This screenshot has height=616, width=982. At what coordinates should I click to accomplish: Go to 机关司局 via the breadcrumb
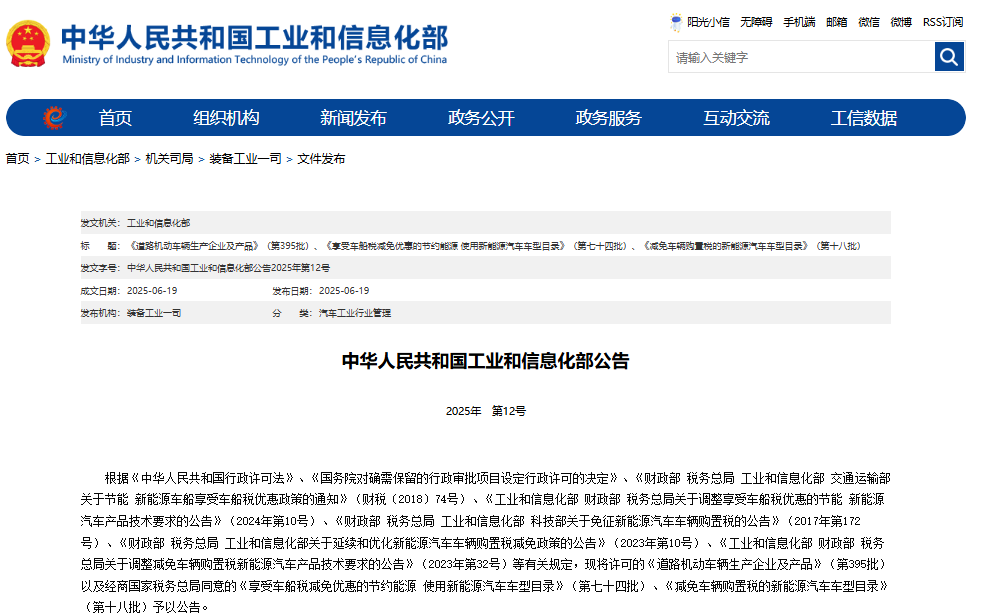(x=169, y=157)
